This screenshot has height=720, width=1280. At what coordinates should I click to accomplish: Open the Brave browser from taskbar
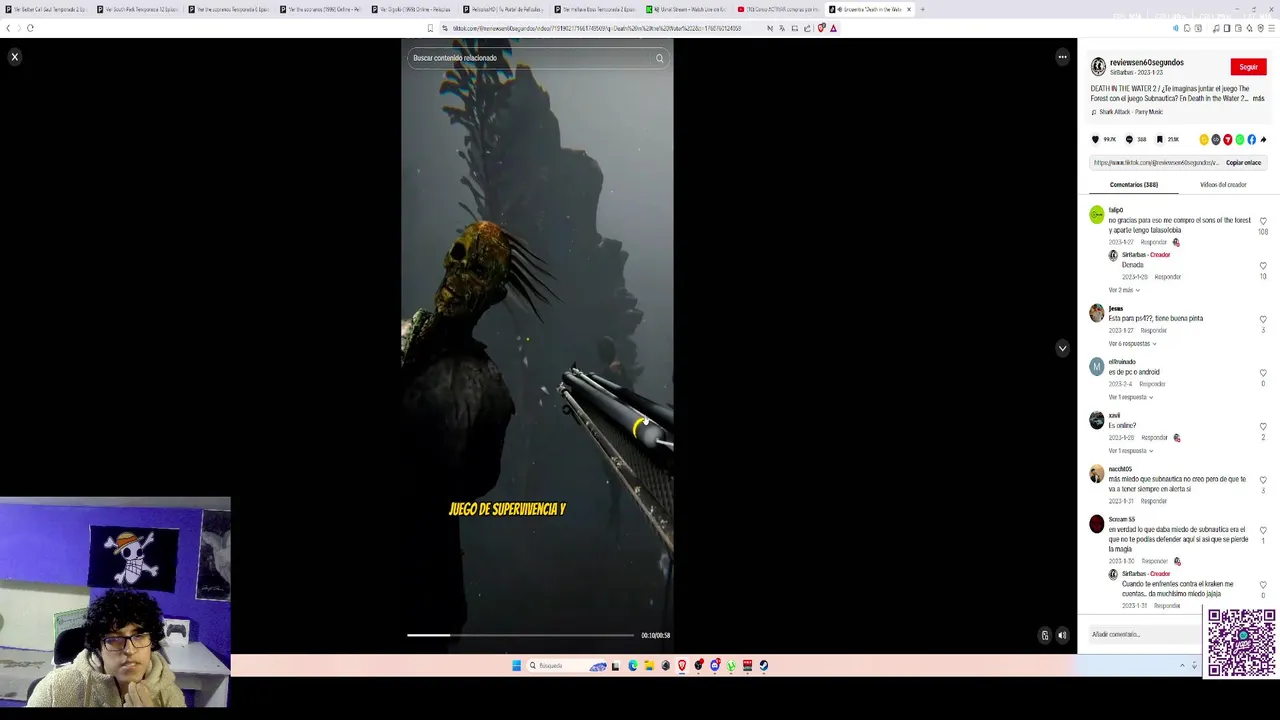tap(682, 665)
